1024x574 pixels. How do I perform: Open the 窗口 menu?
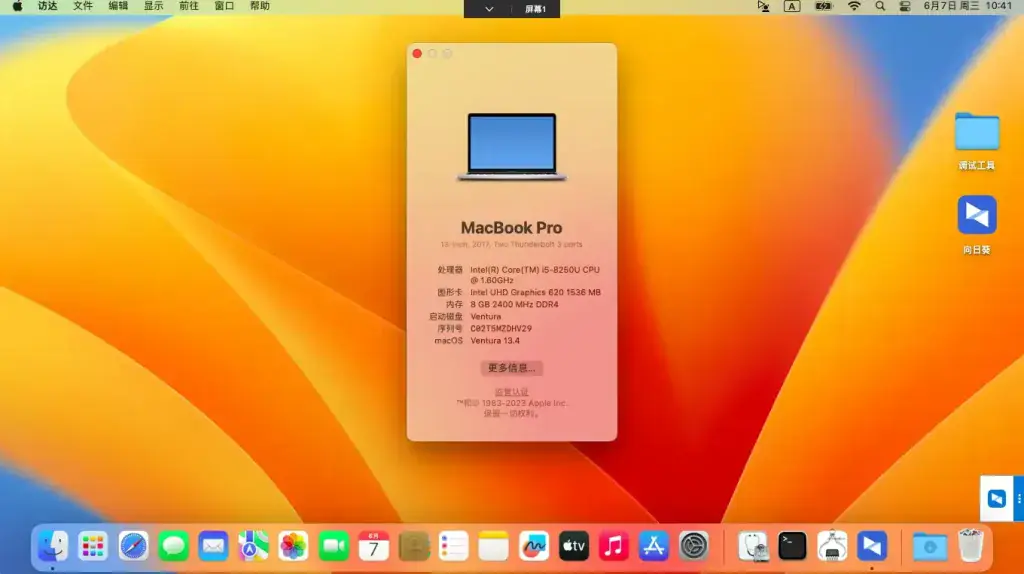tap(224, 6)
